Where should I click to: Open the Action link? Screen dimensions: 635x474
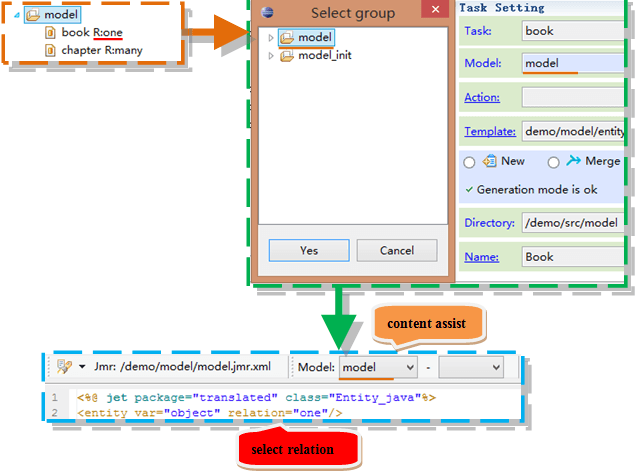(482, 97)
